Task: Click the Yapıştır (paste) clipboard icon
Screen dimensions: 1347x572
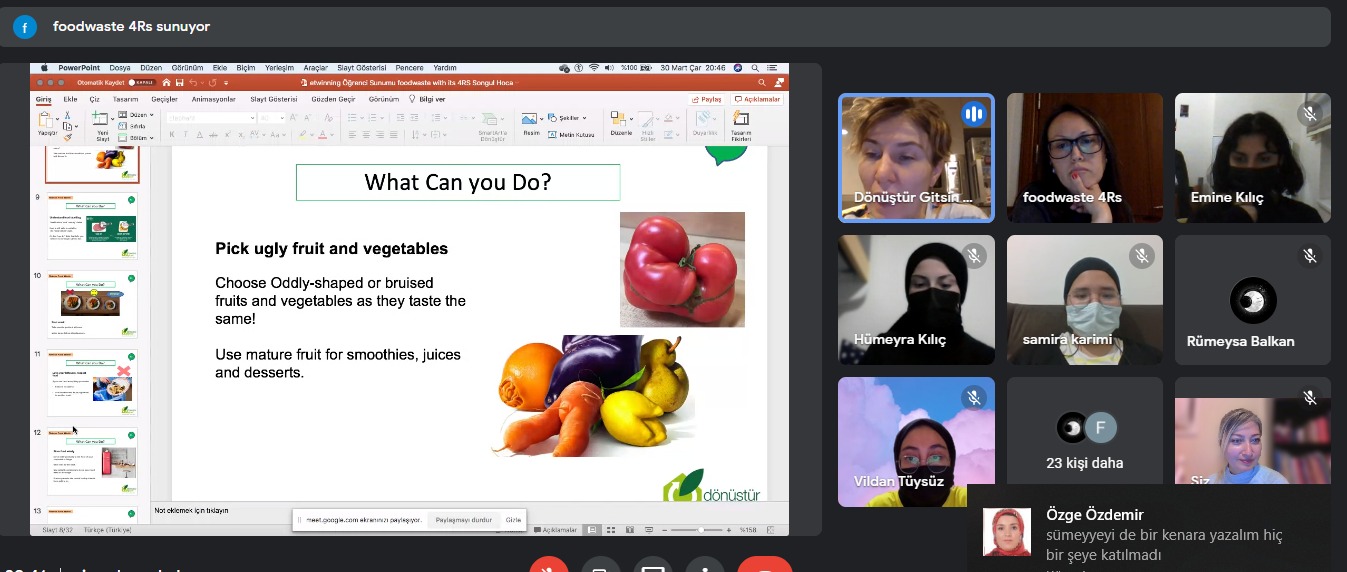Action: point(47,119)
